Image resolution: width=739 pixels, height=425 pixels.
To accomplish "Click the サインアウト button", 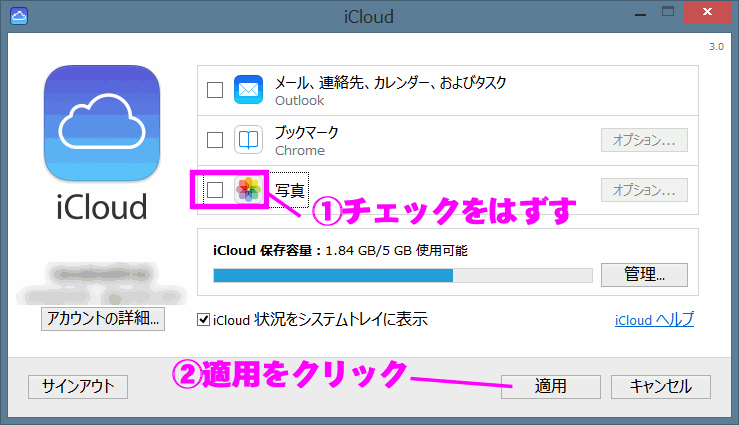I will coord(78,386).
